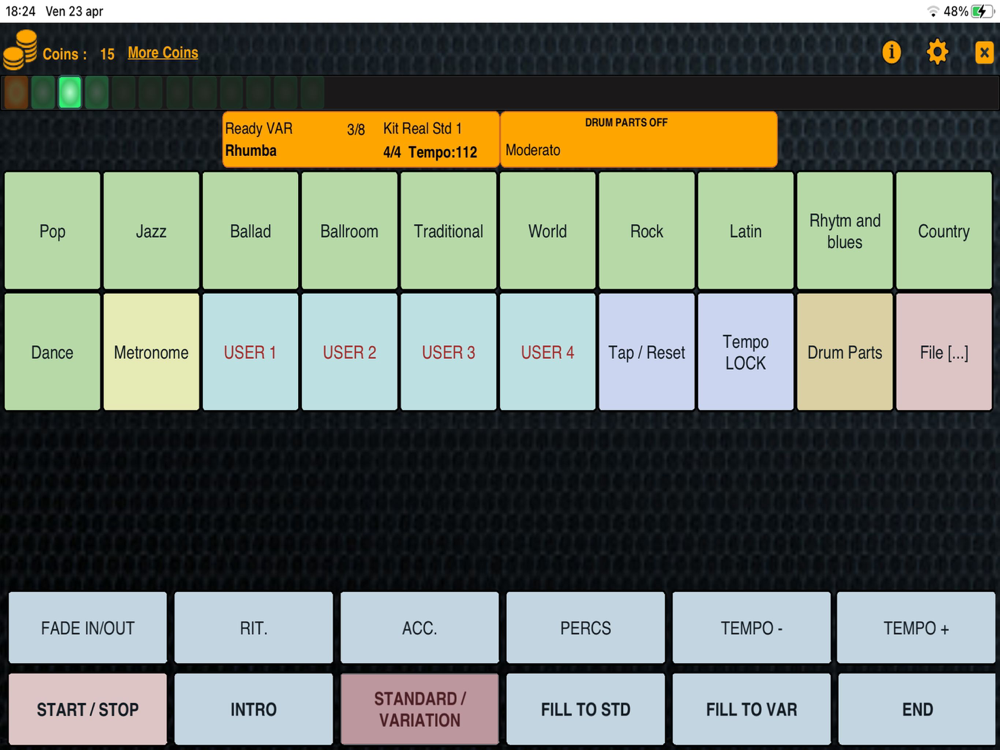Image resolution: width=1000 pixels, height=750 pixels.
Task: Open the Drum Parts pad
Action: [x=844, y=352]
